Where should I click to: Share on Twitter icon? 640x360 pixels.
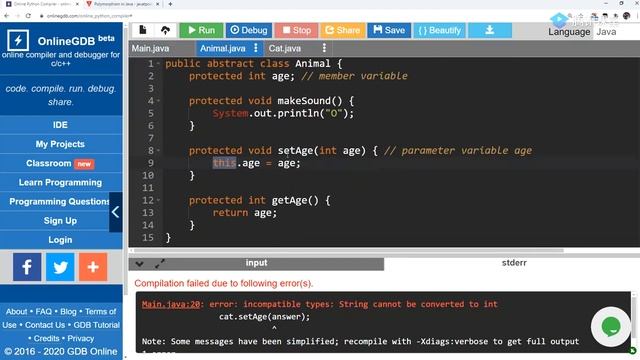pos(60,267)
